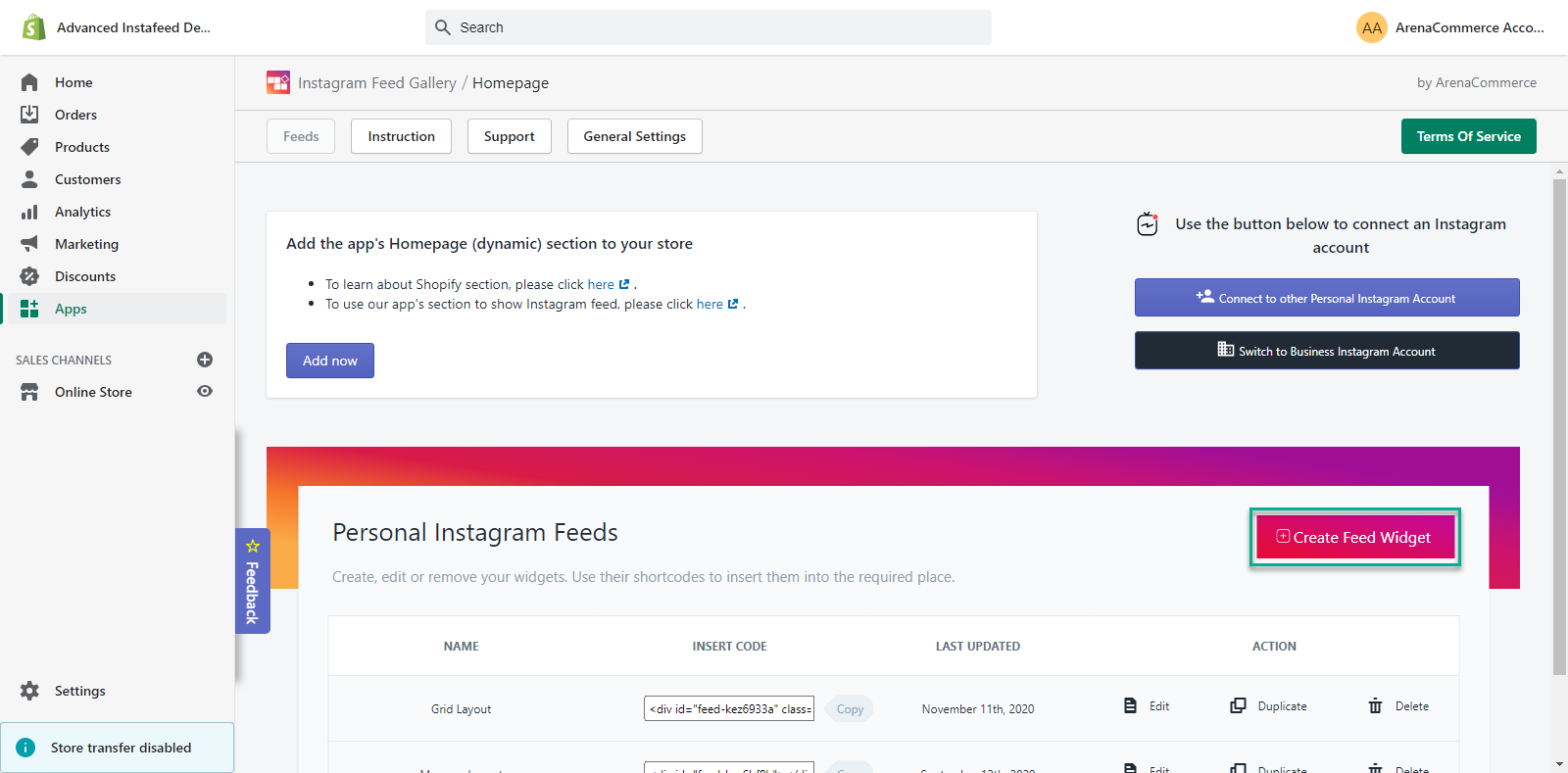Open the Instruction tab
The width and height of the screenshot is (1568, 773).
click(401, 136)
